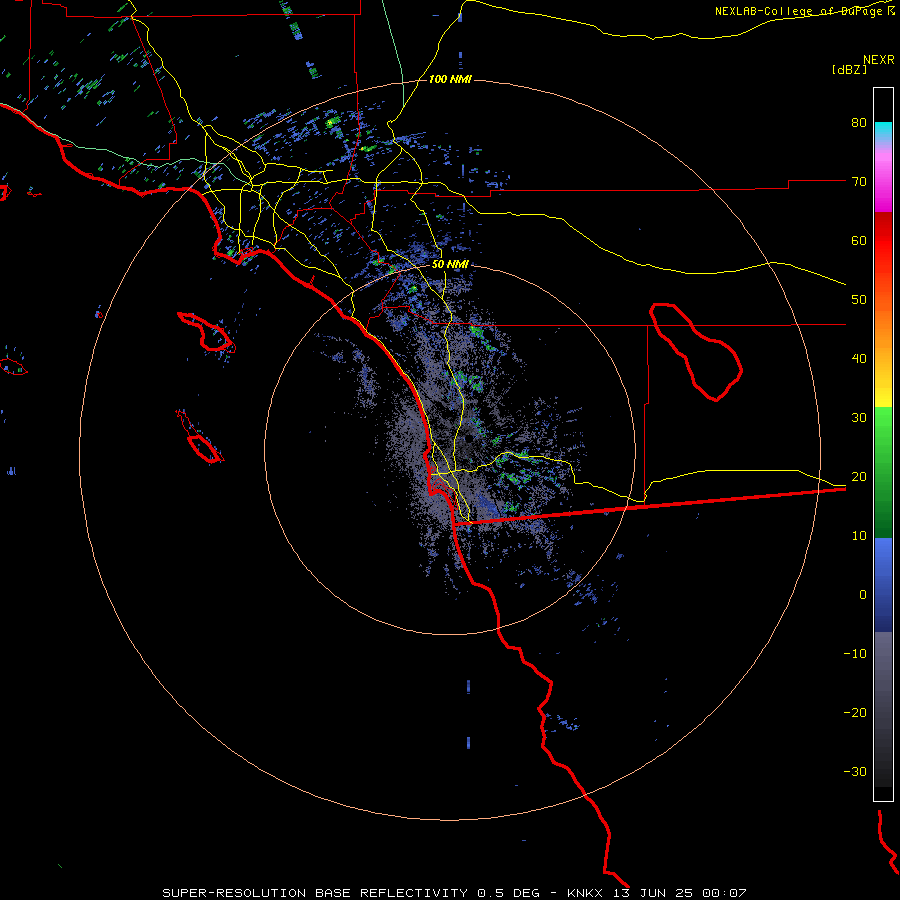Click the 50 NMI range ring label
This screenshot has height=900, width=900.
[450, 265]
